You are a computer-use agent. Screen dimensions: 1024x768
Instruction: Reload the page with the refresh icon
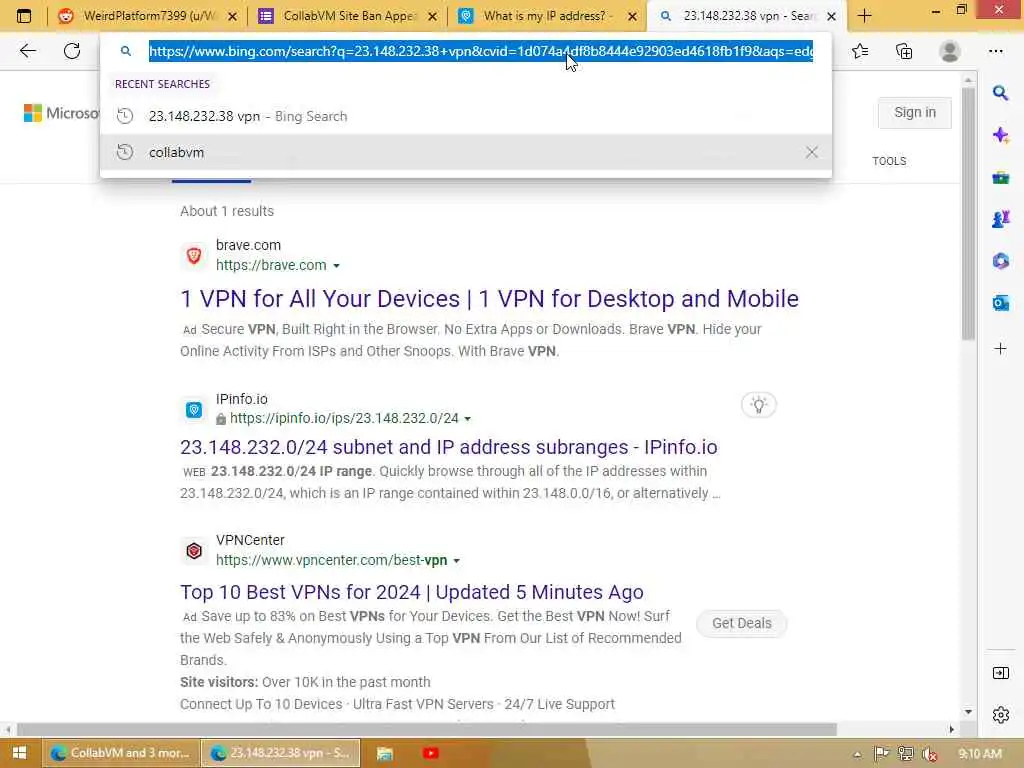72,51
